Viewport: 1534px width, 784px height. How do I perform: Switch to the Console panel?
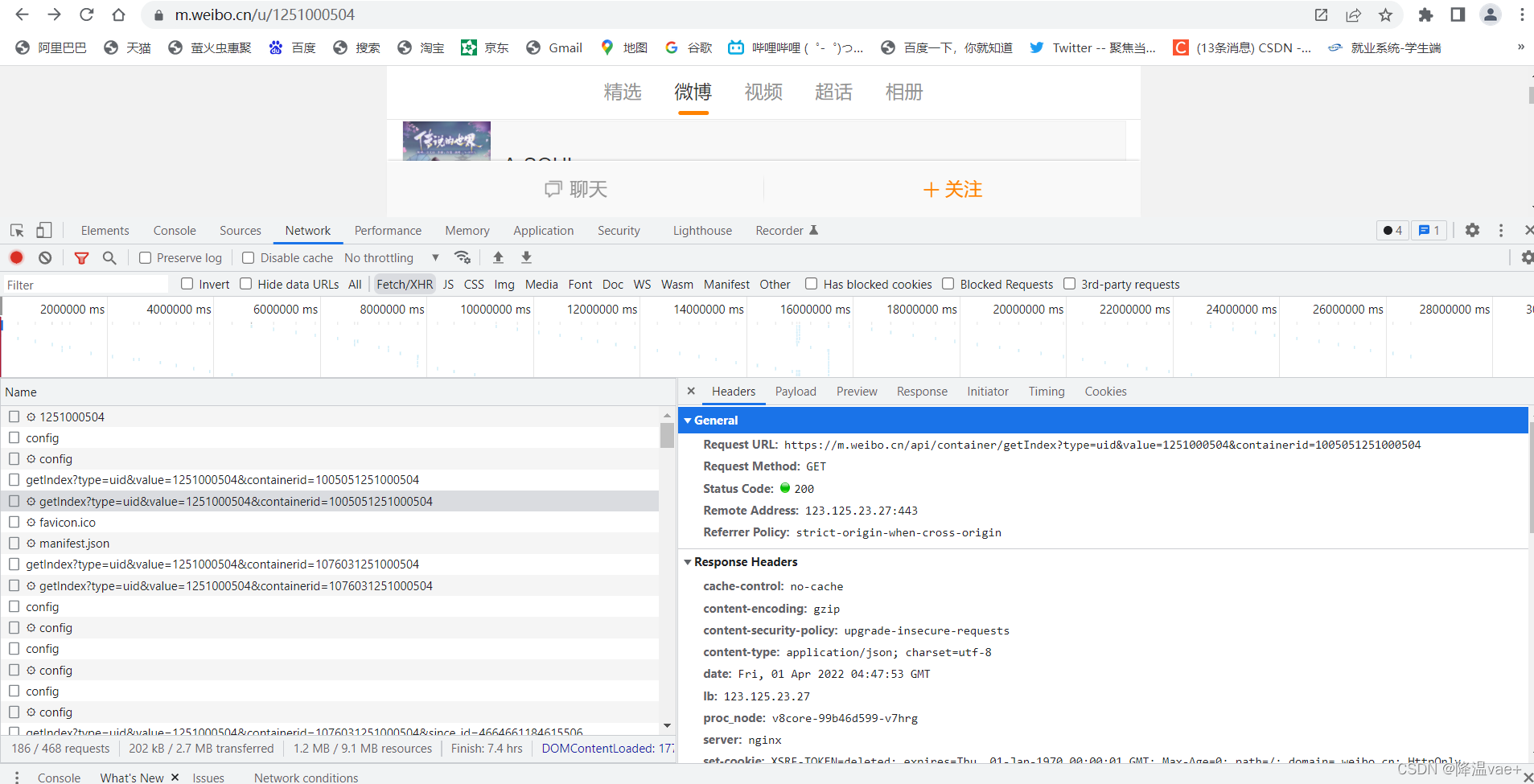(175, 231)
